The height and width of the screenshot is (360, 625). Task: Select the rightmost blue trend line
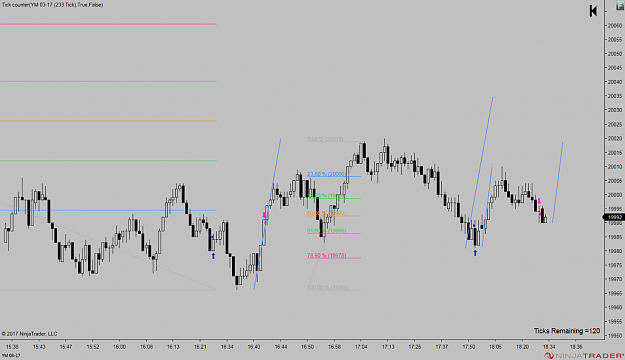558,182
